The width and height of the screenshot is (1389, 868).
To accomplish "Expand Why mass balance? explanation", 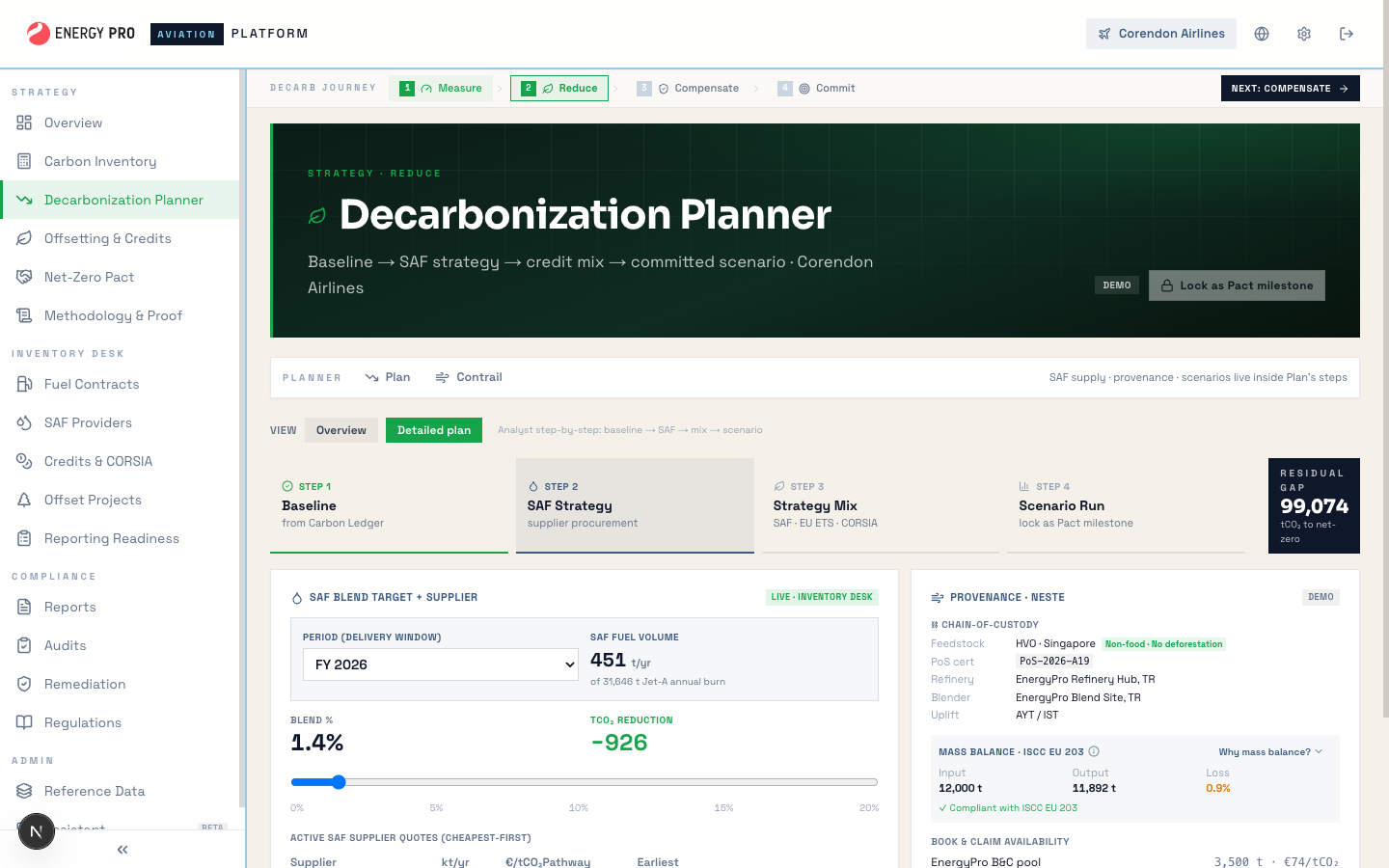I will click(x=1270, y=752).
